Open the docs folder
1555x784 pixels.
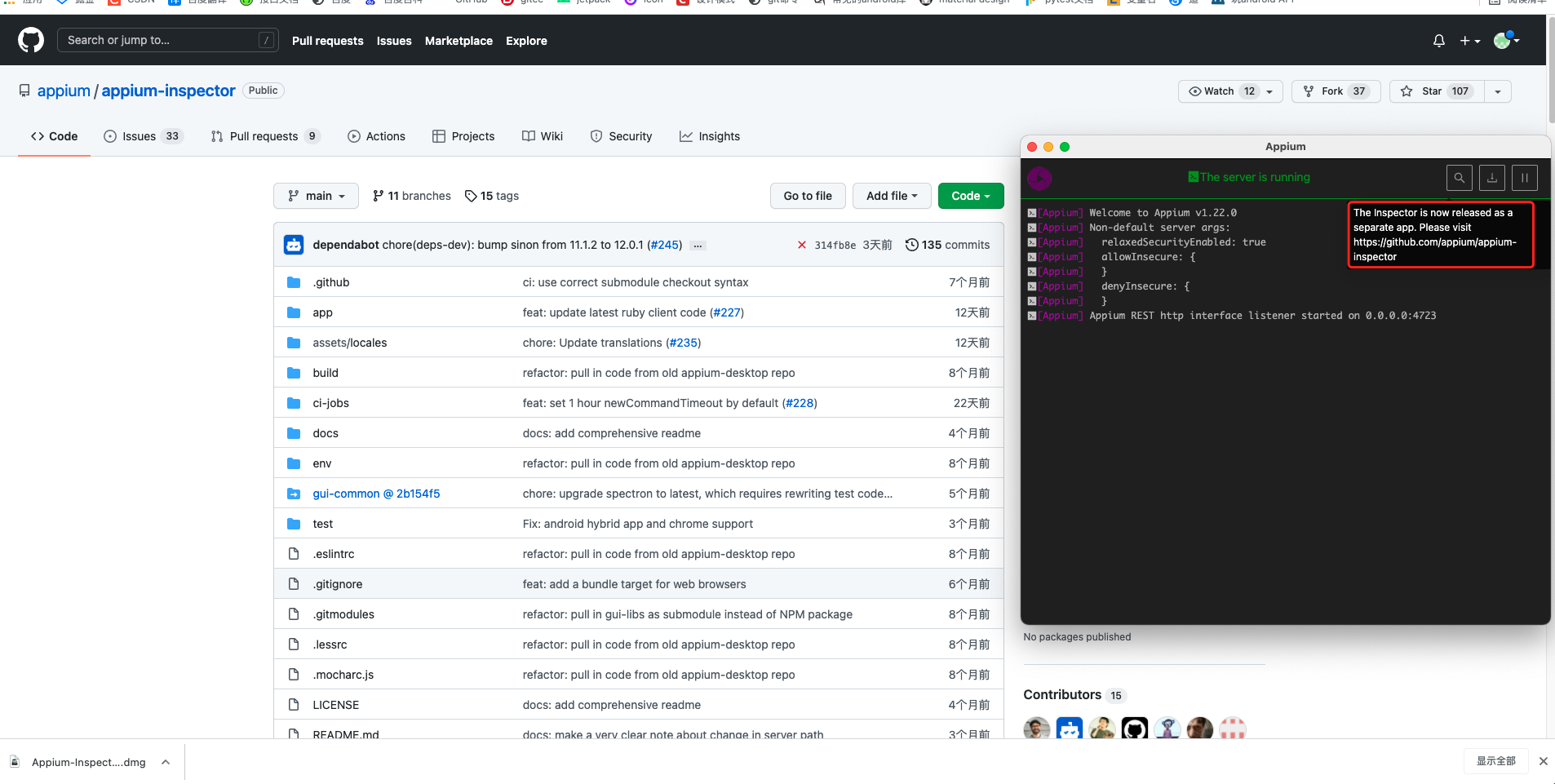pos(325,433)
